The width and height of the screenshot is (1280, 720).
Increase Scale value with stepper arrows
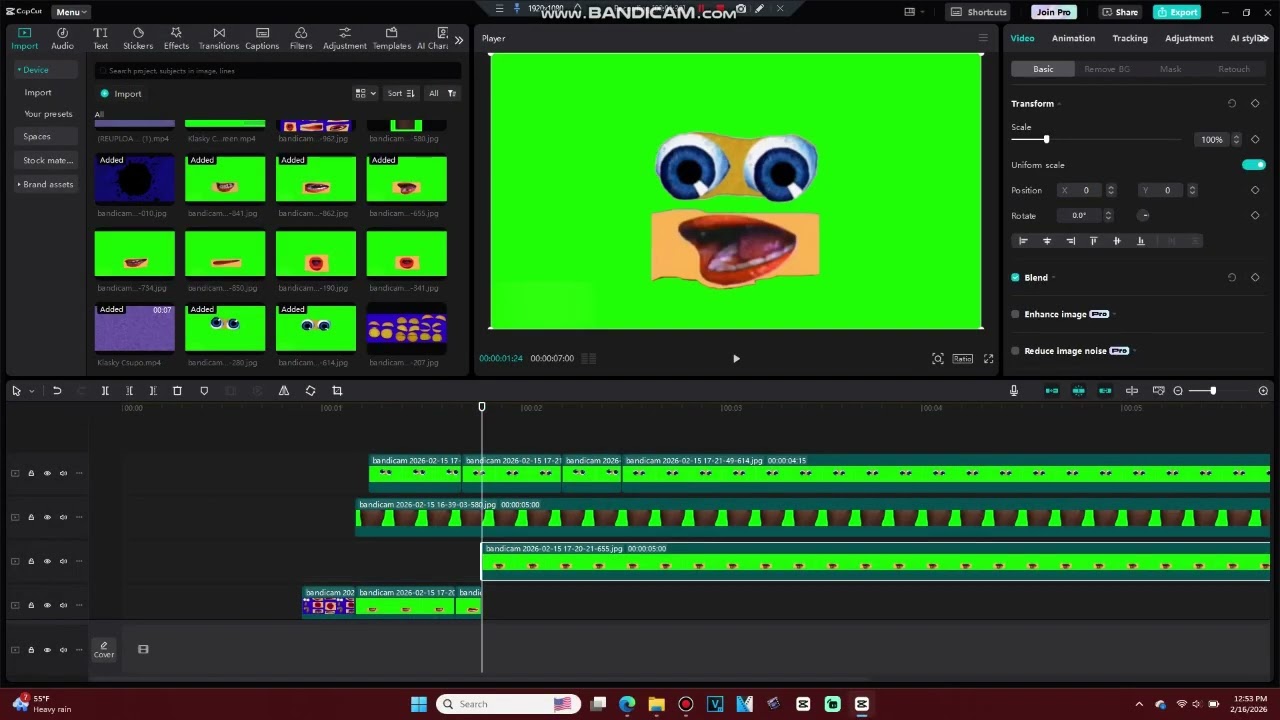(1236, 139)
